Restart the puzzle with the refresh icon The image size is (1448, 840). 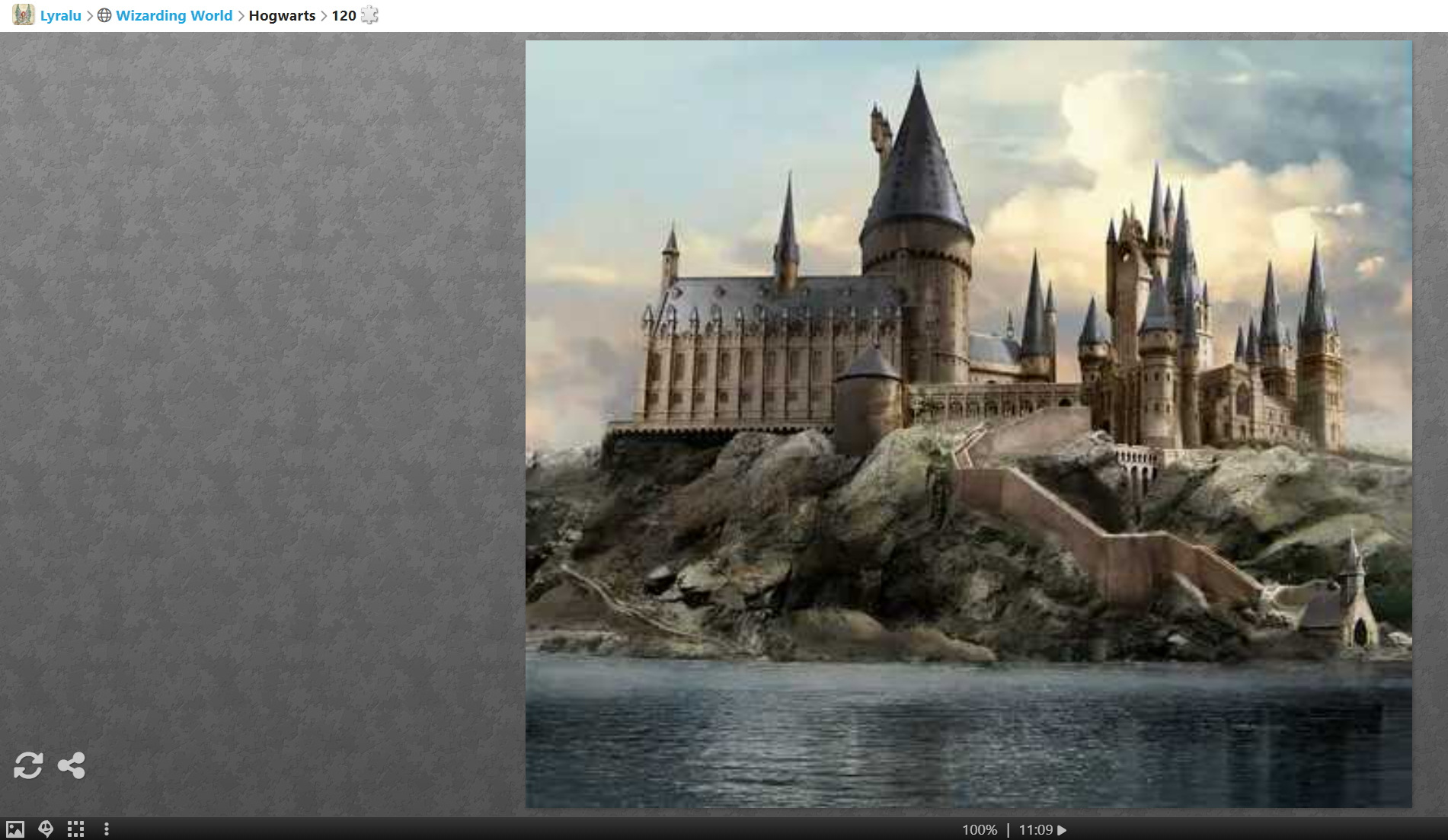(x=28, y=765)
